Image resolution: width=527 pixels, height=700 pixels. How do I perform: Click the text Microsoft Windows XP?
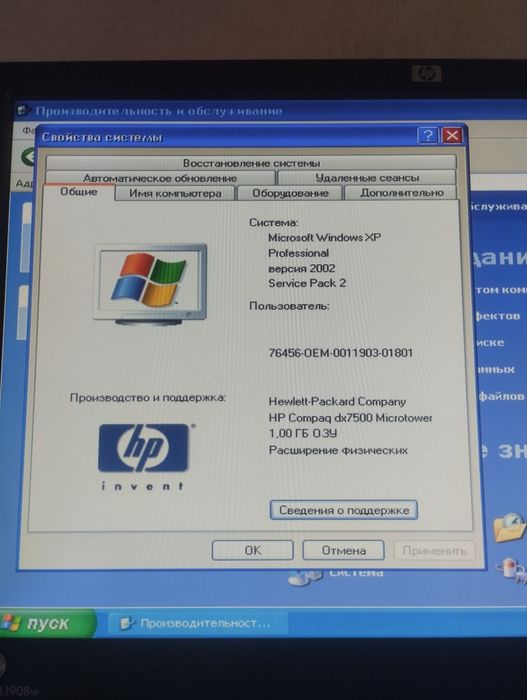(324, 238)
